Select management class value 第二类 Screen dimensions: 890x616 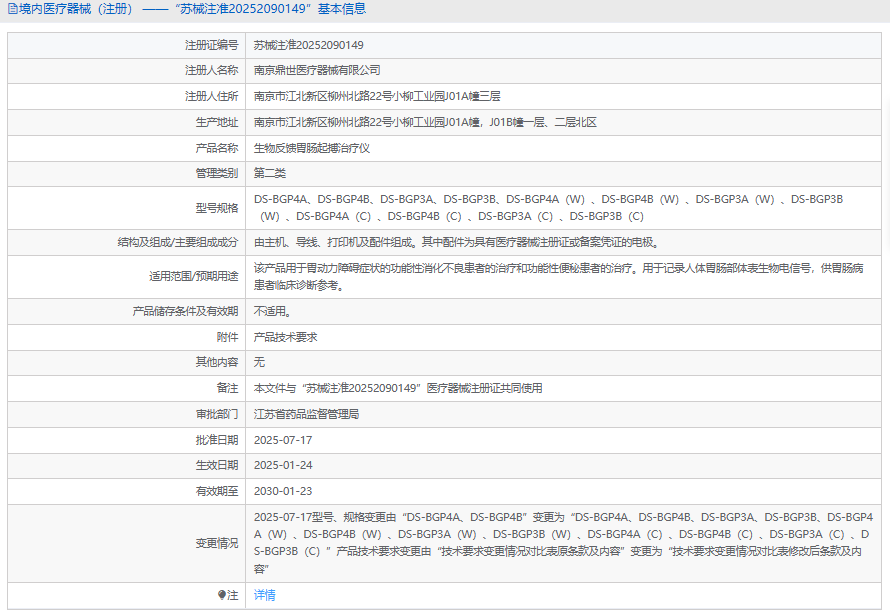(270, 173)
